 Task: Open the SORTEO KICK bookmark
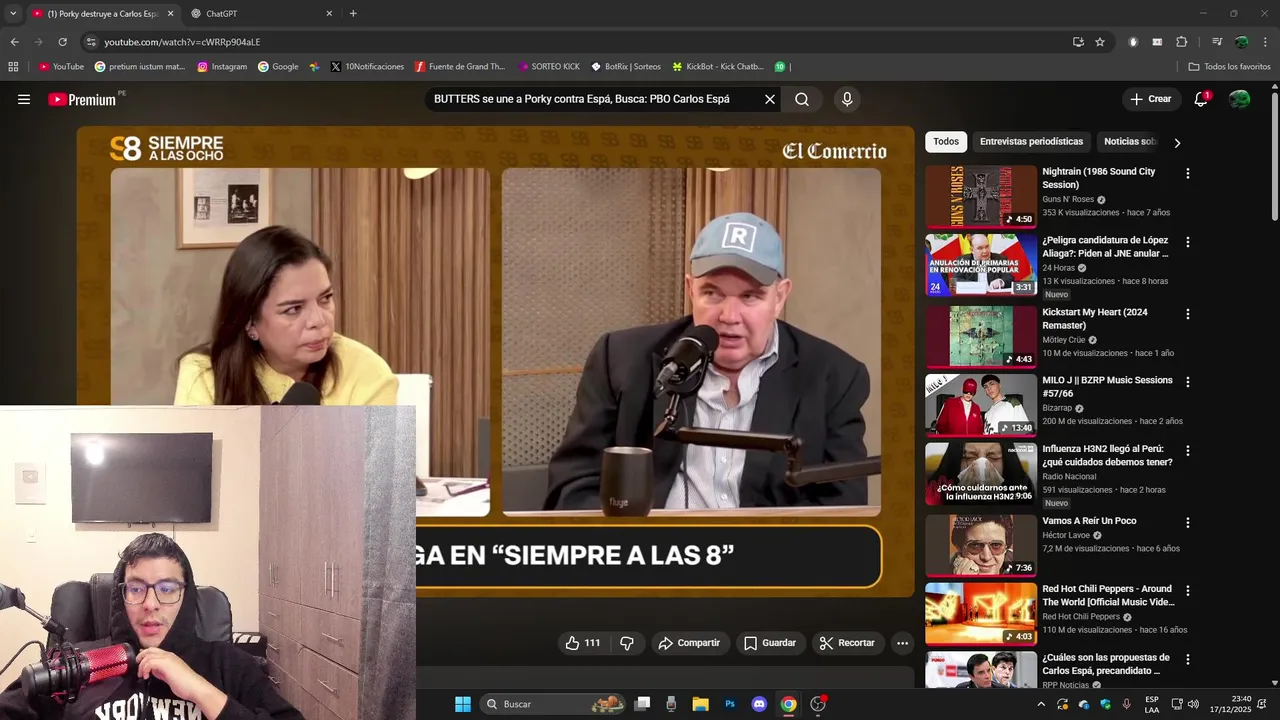tap(549, 67)
